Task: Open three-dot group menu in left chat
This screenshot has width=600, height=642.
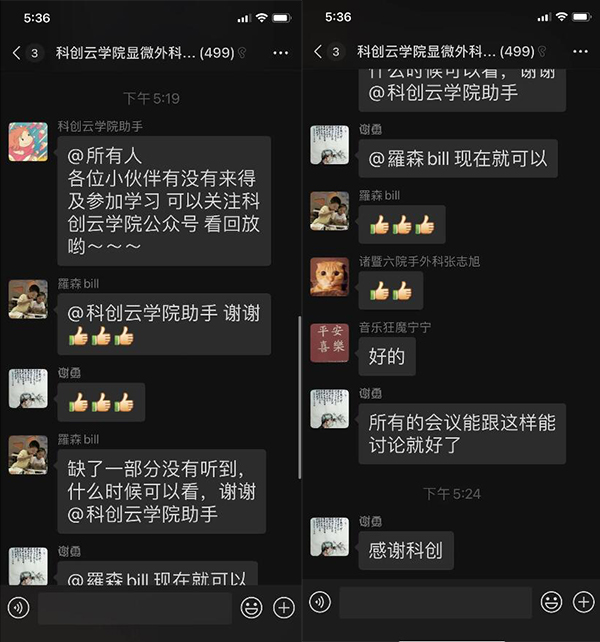Action: (281, 53)
